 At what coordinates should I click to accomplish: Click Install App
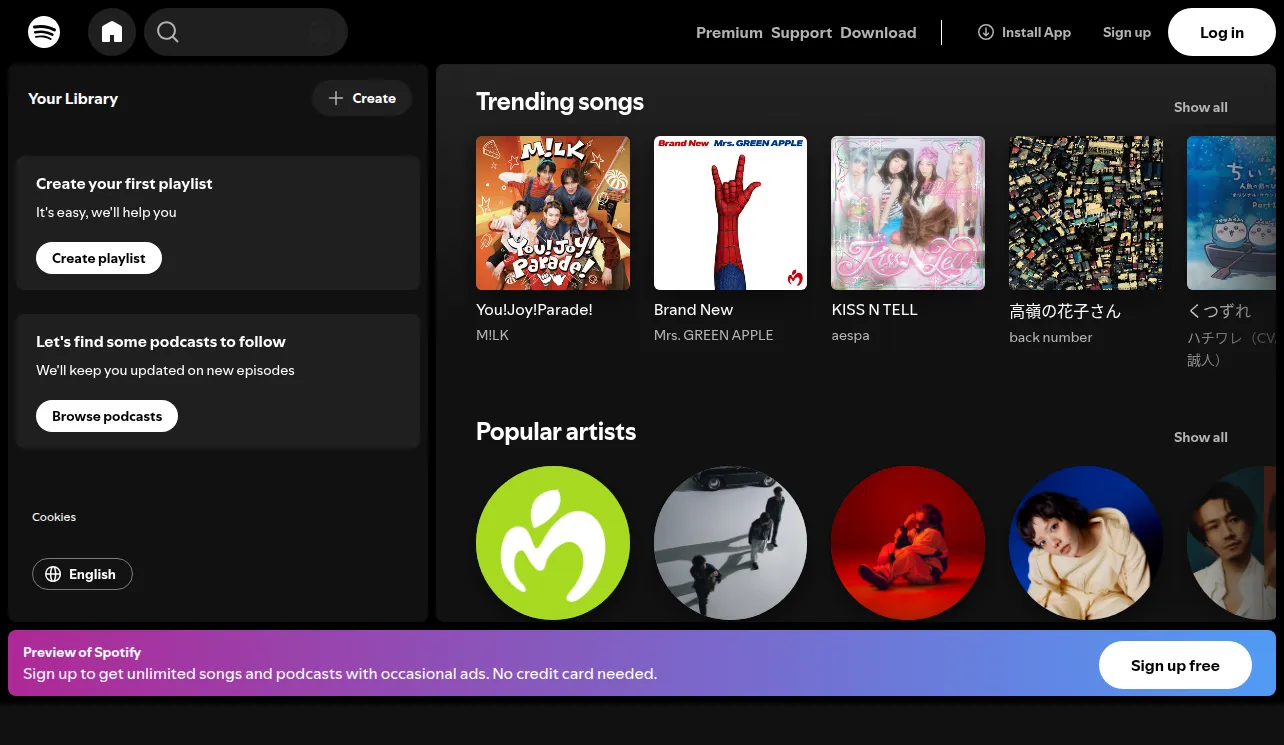pos(1024,32)
